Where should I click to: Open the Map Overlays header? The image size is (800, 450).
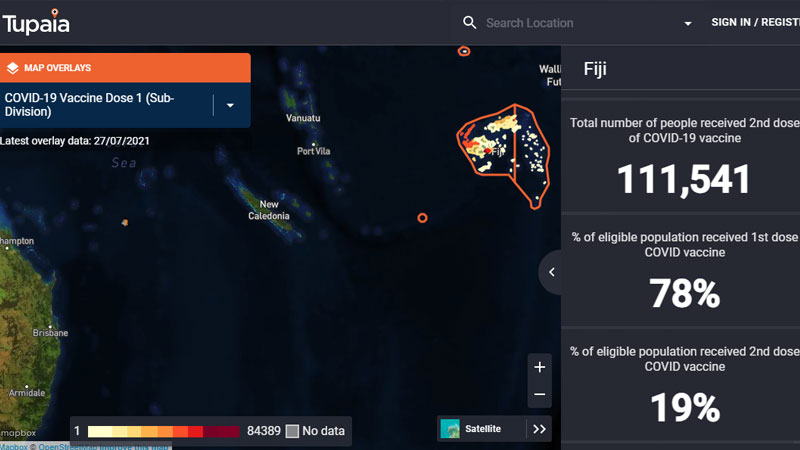125,68
